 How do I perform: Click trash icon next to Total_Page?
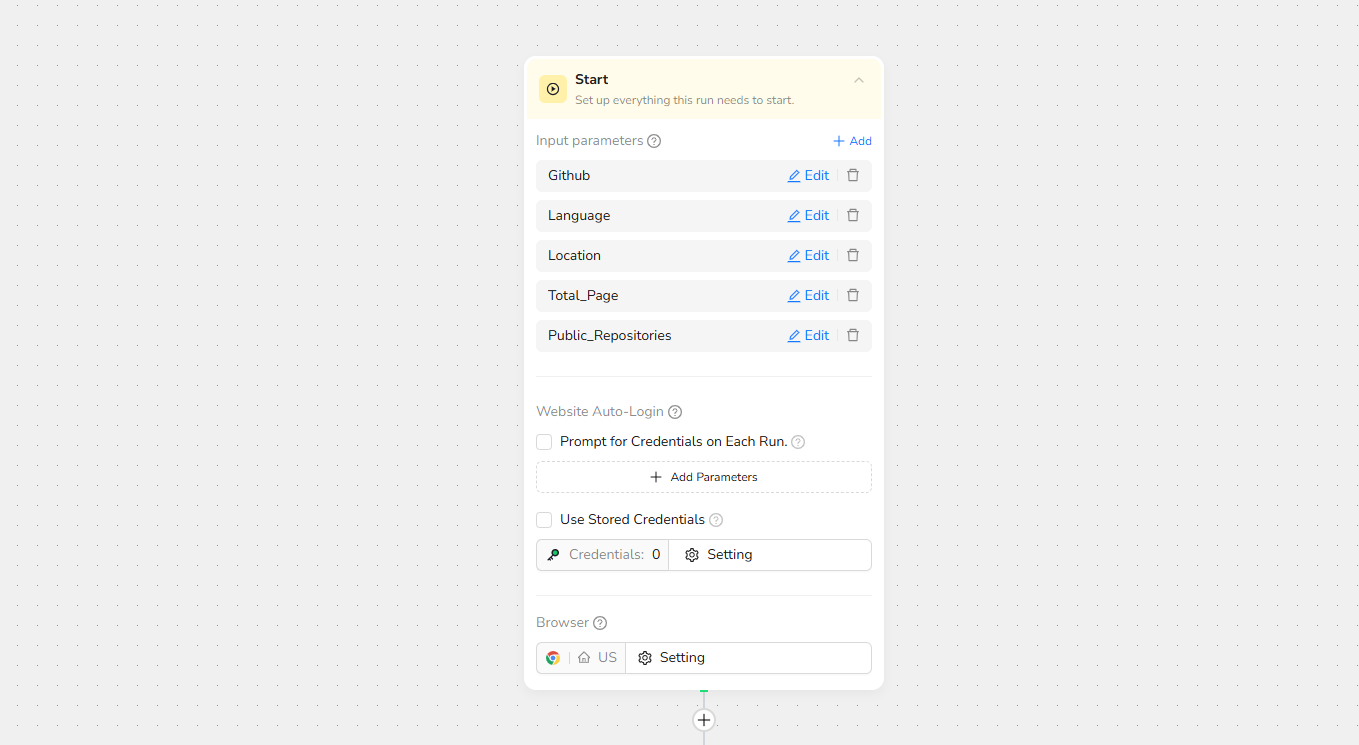[853, 296]
